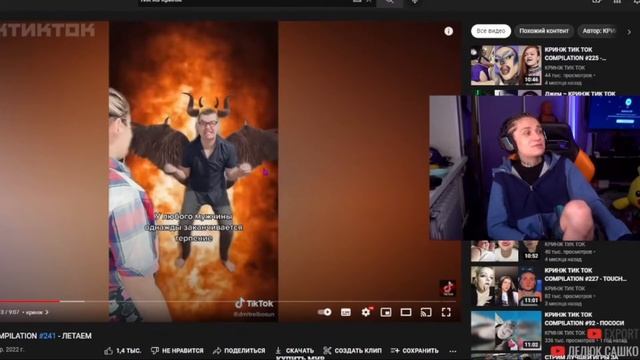
Task: Open the info card icon on video
Action: (449, 31)
